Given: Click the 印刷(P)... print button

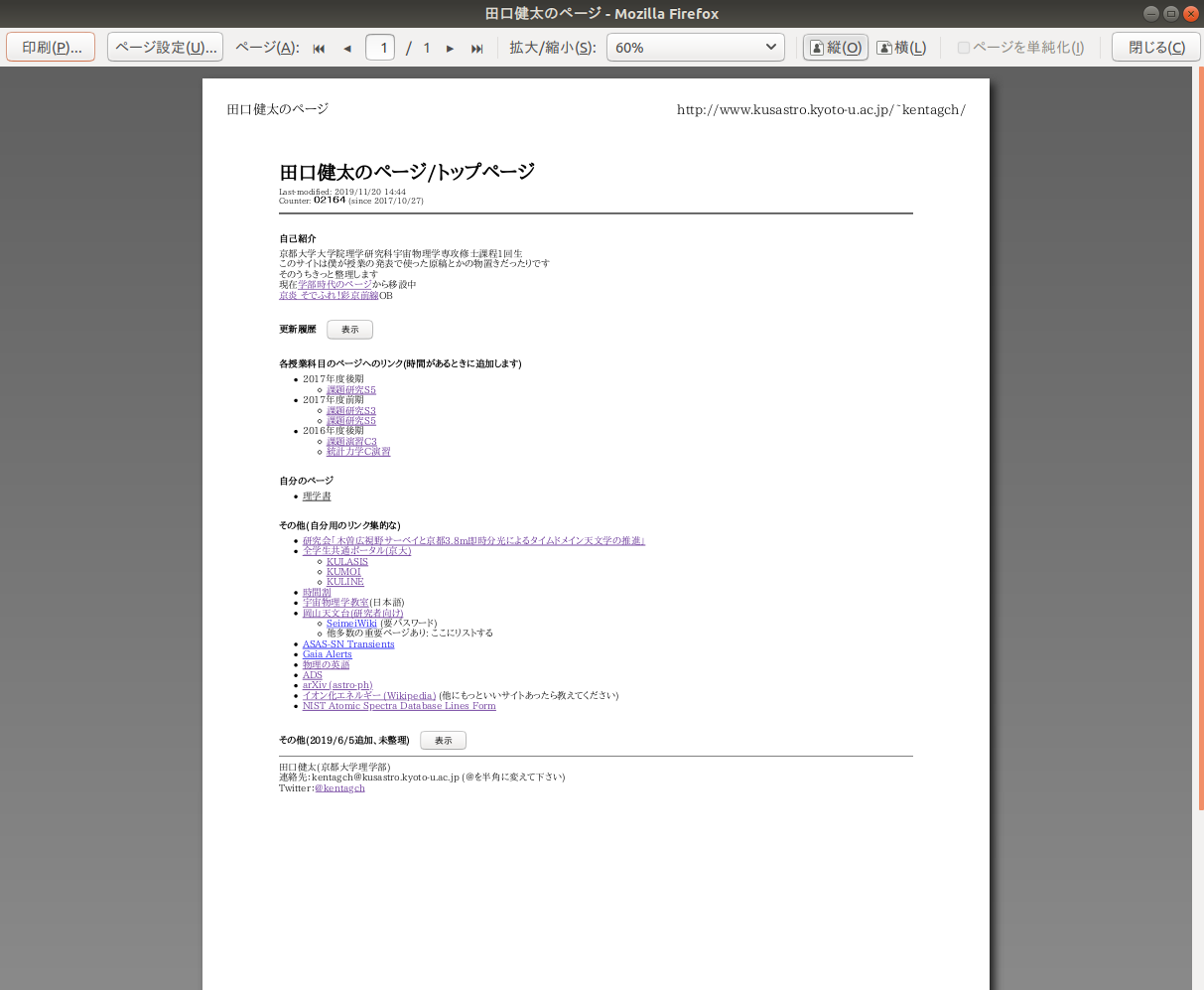Looking at the screenshot, I should click(52, 48).
